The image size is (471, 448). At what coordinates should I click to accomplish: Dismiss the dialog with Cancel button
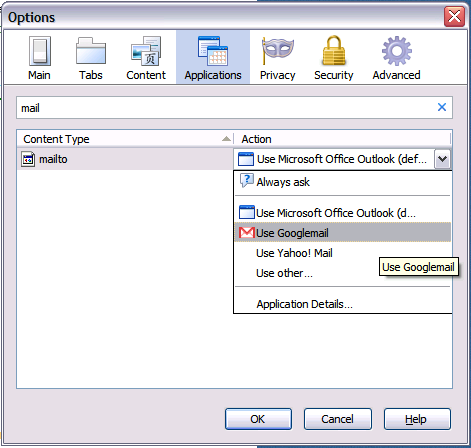pos(337,419)
